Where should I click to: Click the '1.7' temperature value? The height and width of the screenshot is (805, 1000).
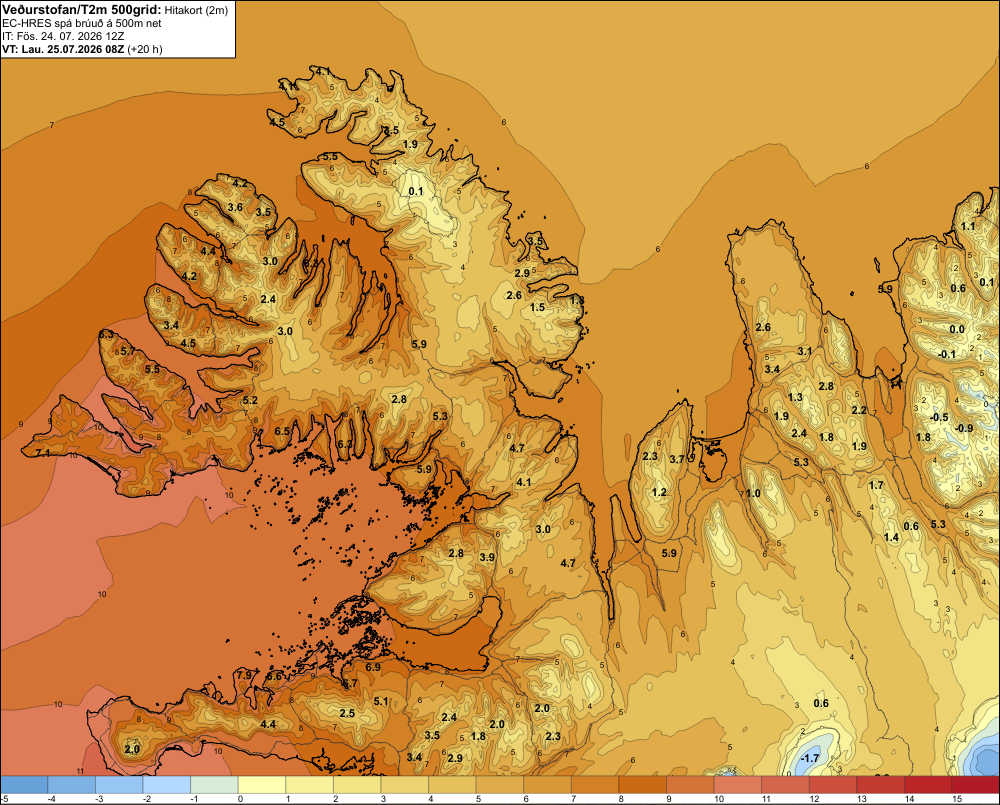pyautogui.click(x=876, y=485)
